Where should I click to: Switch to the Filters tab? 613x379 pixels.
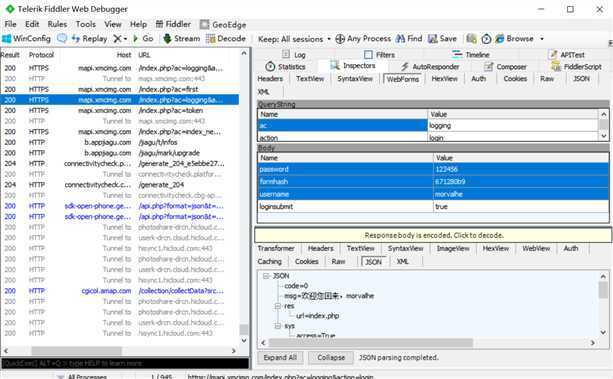pyautogui.click(x=379, y=55)
